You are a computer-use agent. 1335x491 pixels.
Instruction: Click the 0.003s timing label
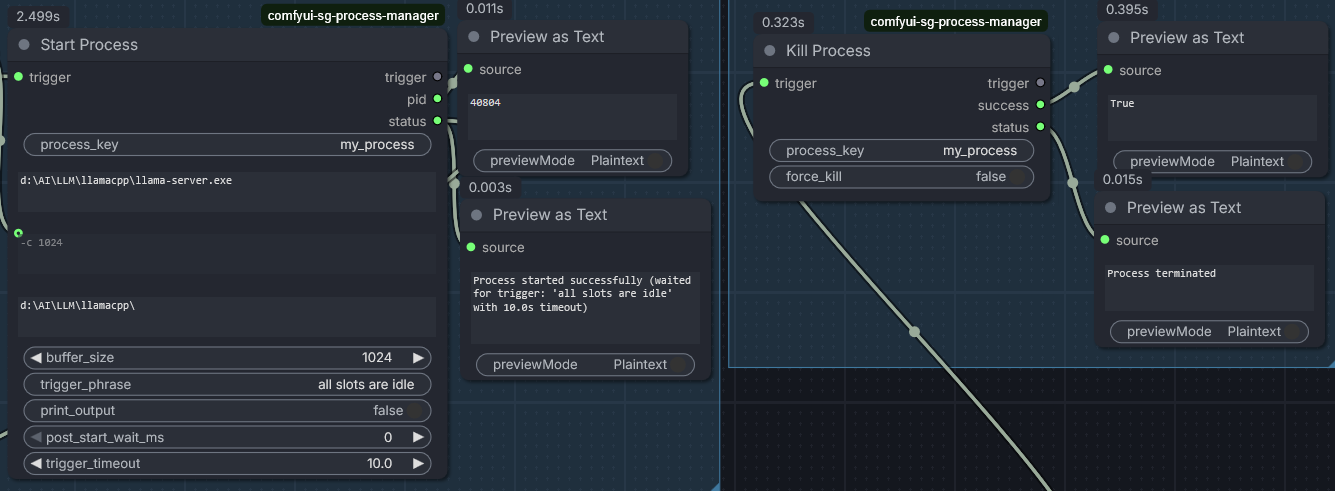(x=490, y=187)
